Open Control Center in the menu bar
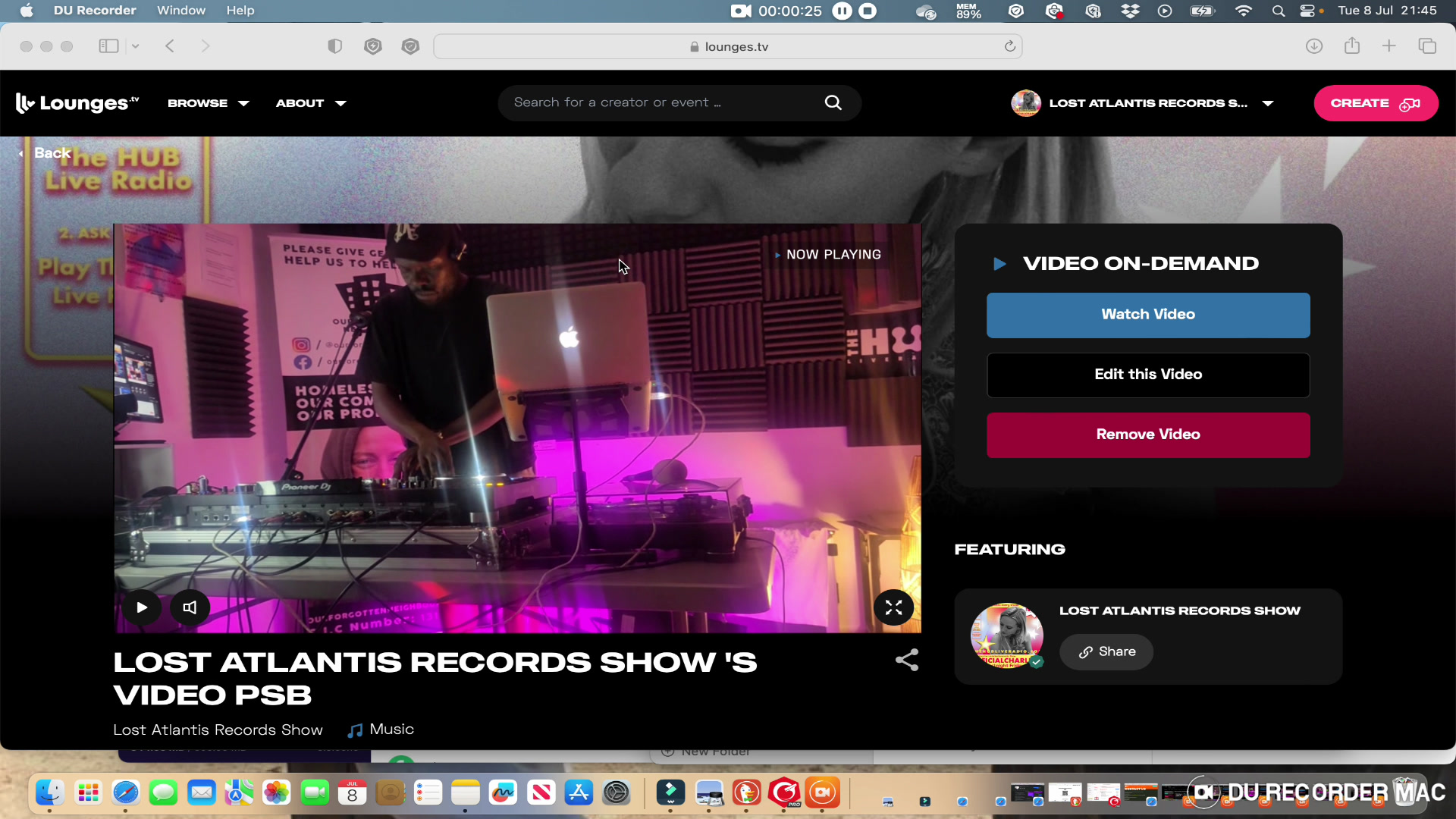Screen dimensions: 1456x819 coord(1307,11)
